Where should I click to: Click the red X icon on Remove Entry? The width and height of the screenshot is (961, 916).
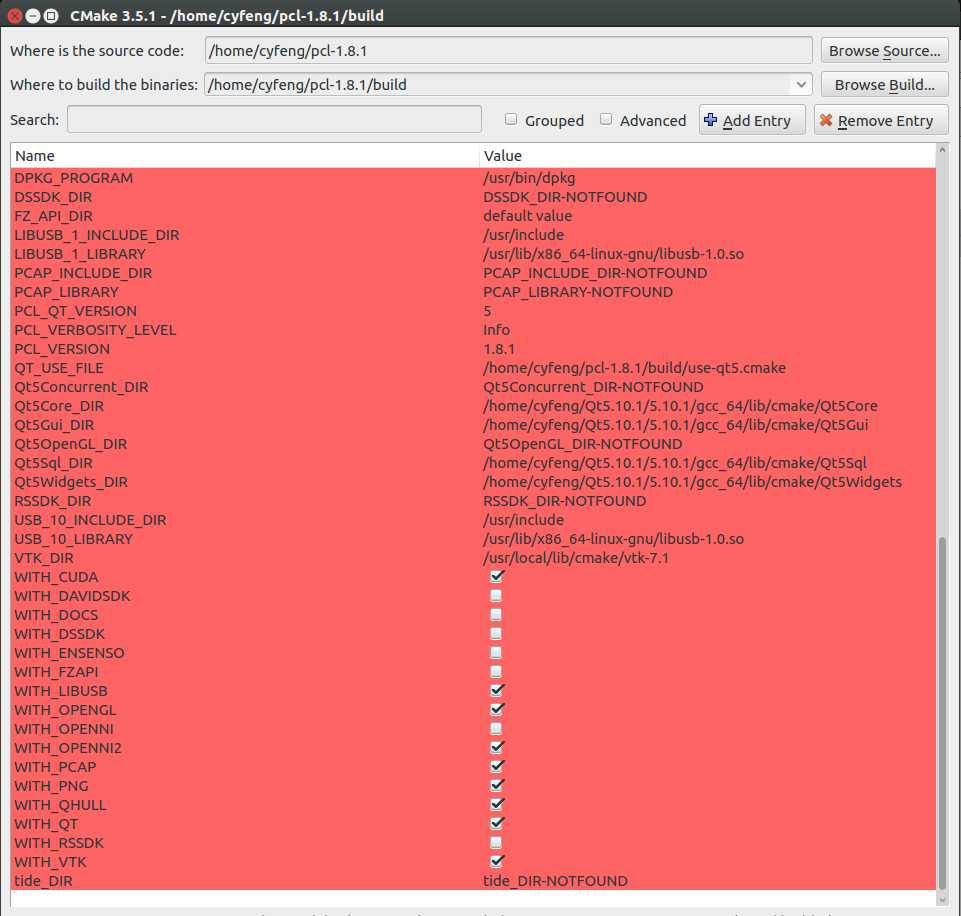pos(826,120)
